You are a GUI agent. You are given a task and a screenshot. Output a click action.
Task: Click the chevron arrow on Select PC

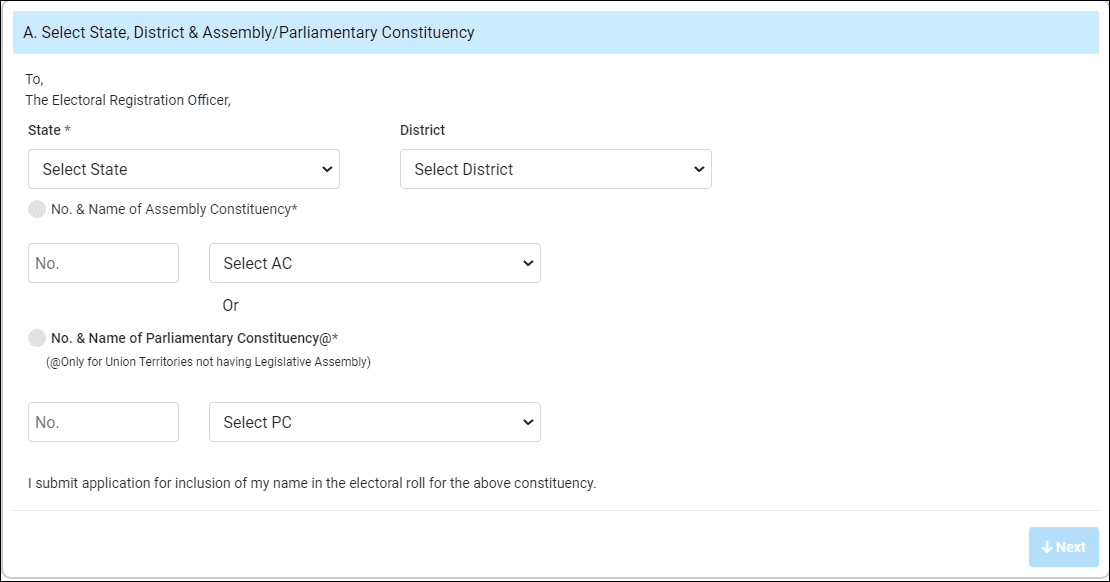[527, 422]
